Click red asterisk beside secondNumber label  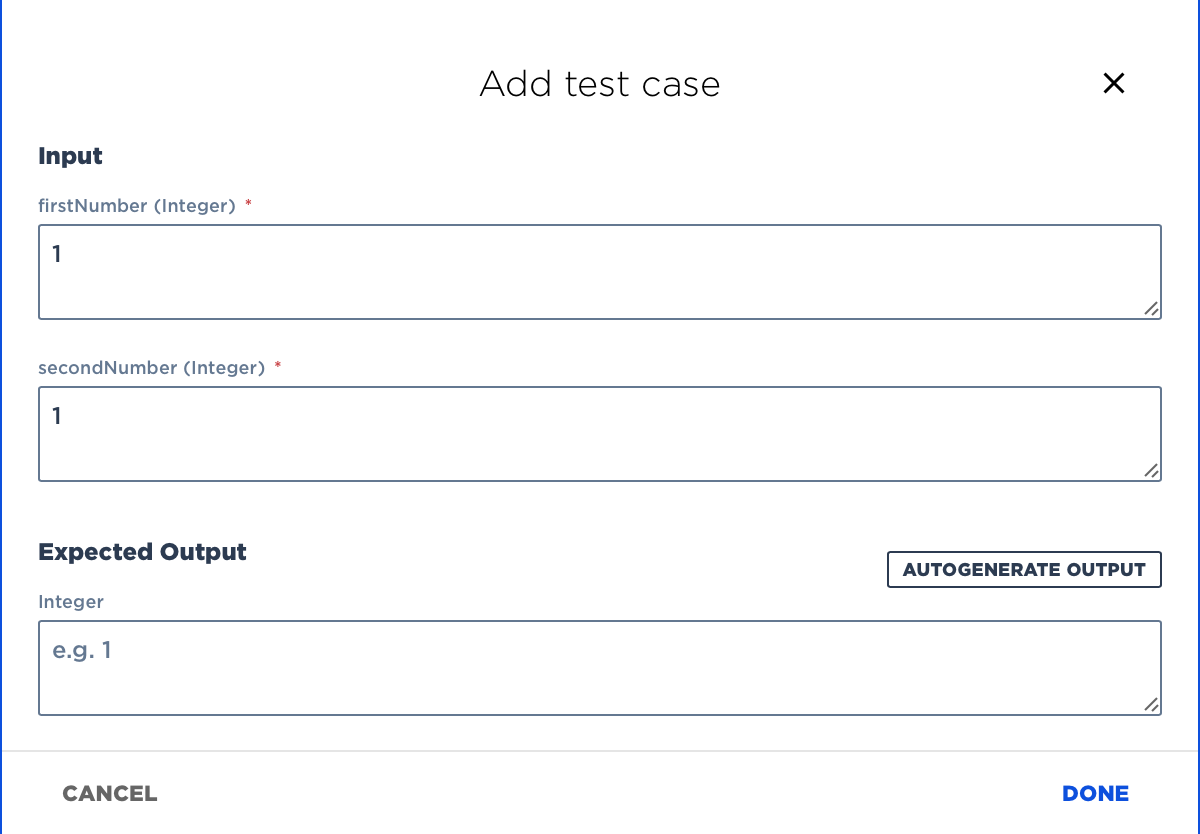[x=278, y=368]
